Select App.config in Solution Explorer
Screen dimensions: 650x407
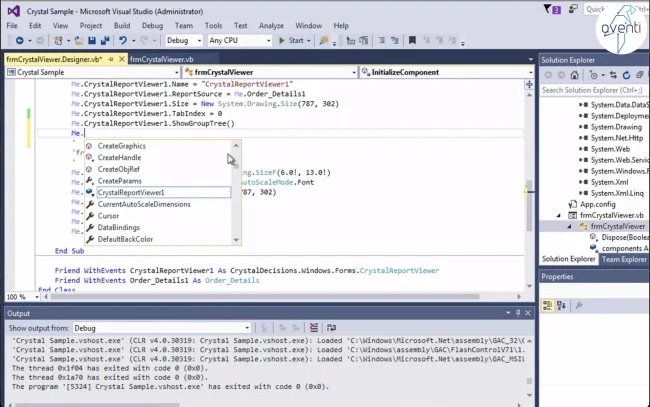[597, 204]
